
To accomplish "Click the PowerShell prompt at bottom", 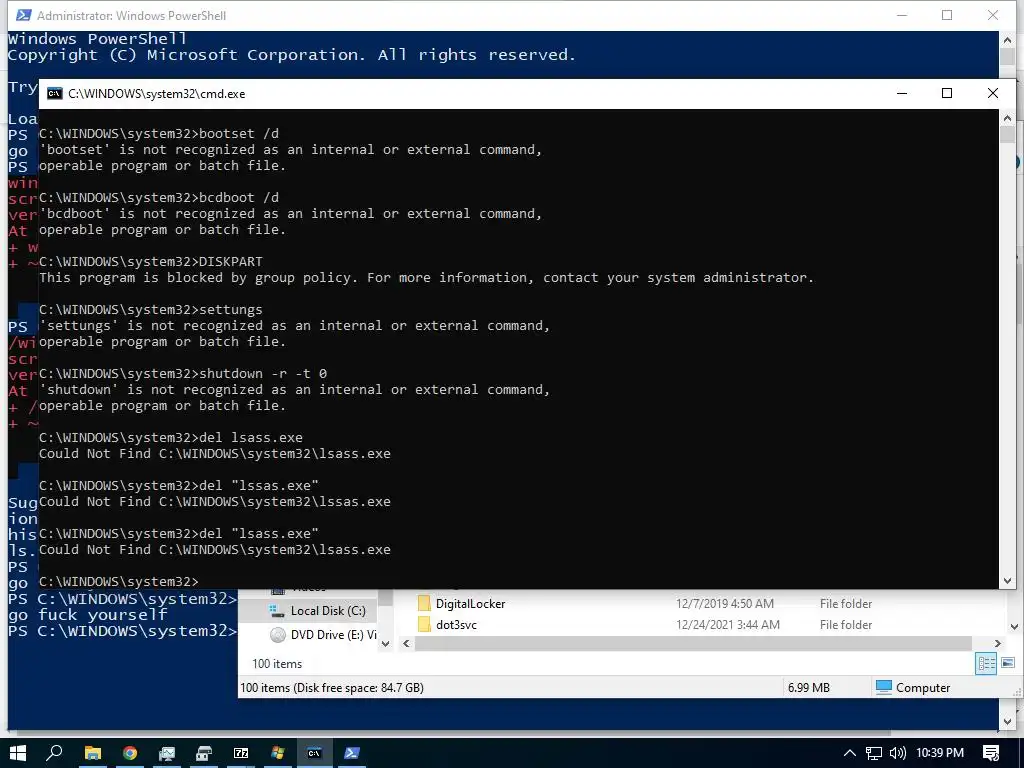I will 122,631.
